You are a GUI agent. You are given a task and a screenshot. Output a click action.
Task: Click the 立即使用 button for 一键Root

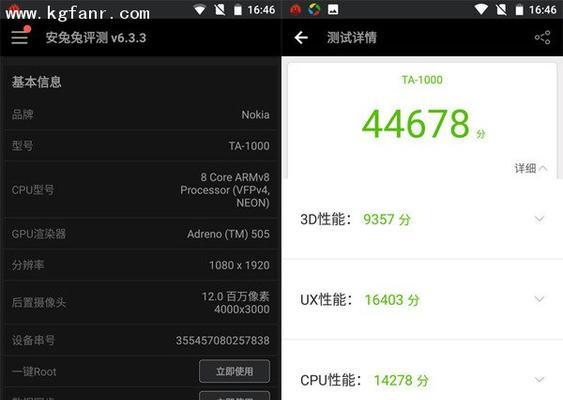234,371
